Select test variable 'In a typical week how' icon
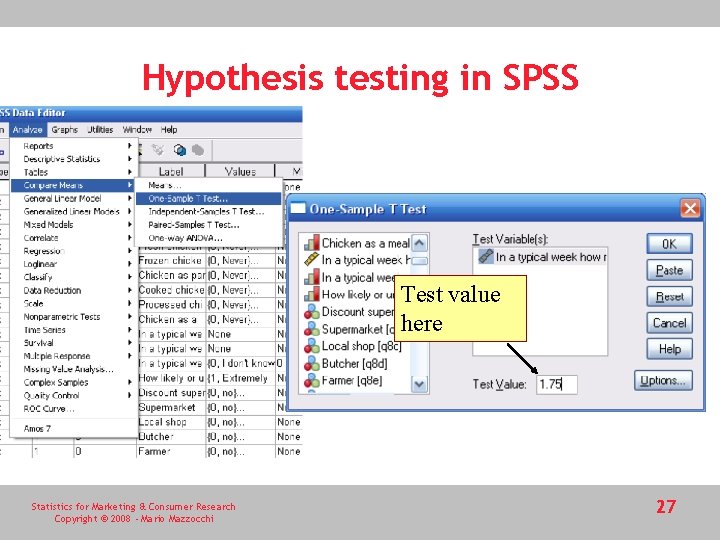 click(x=486, y=256)
